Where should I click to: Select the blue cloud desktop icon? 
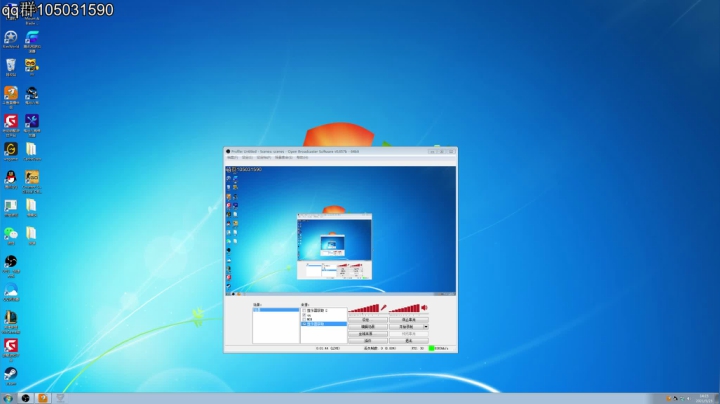(x=11, y=290)
